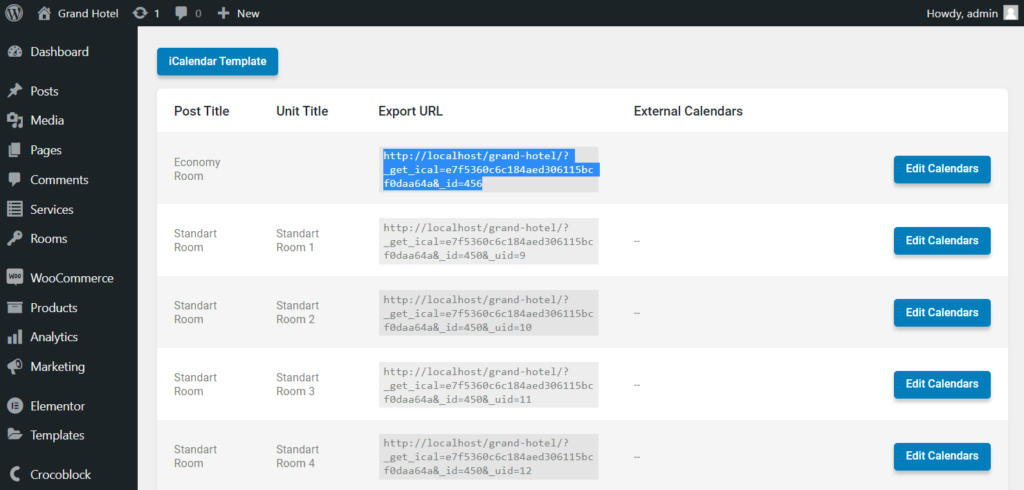Click the Rooms key icon
1024x490 pixels.
point(15,238)
